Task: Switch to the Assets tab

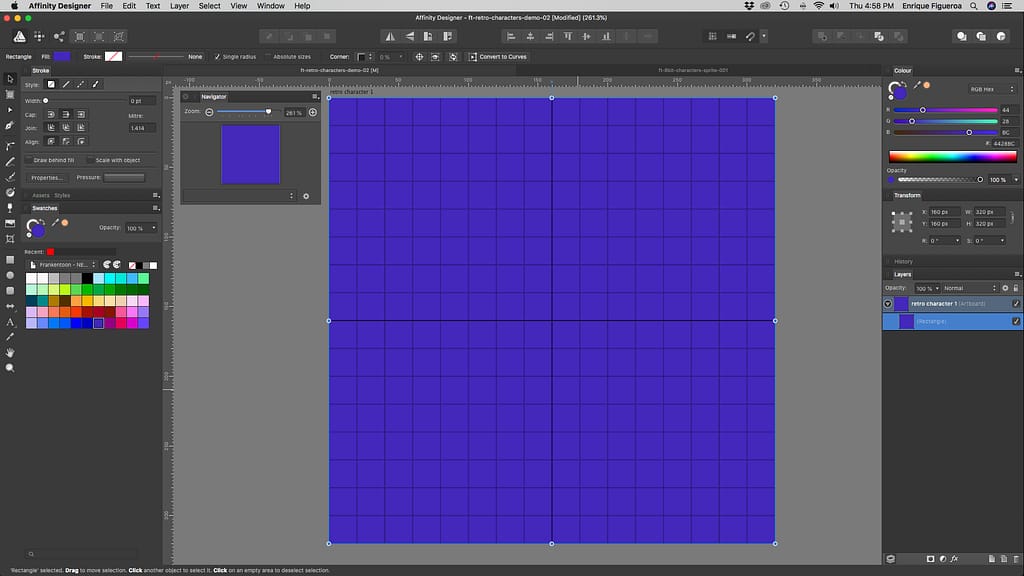Action: tap(40, 195)
